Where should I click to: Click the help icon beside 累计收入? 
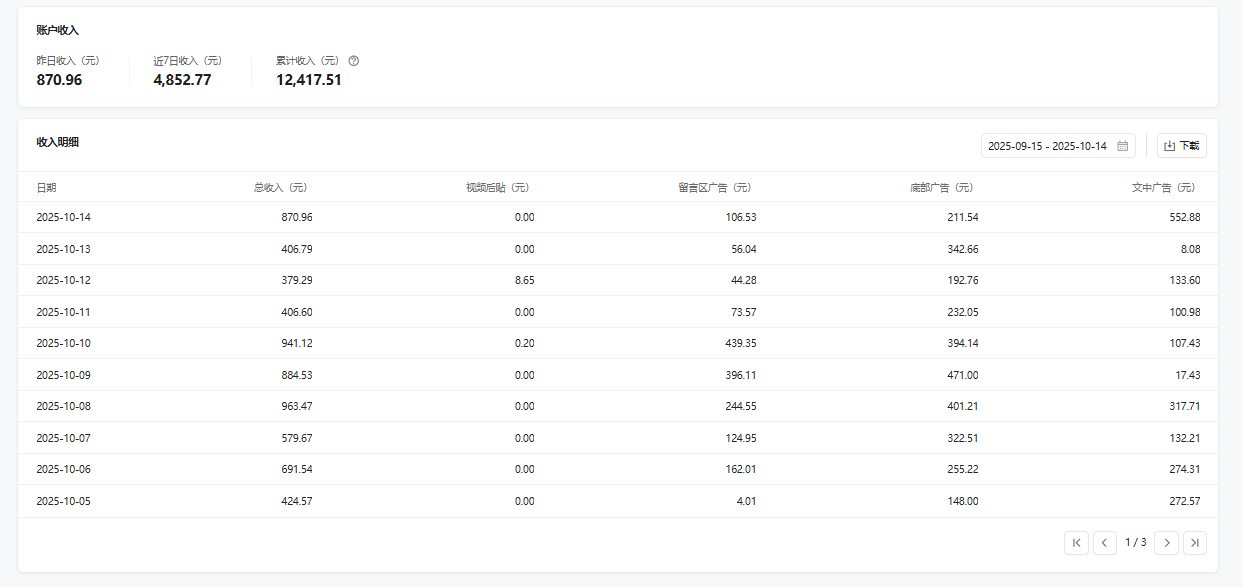(x=354, y=61)
